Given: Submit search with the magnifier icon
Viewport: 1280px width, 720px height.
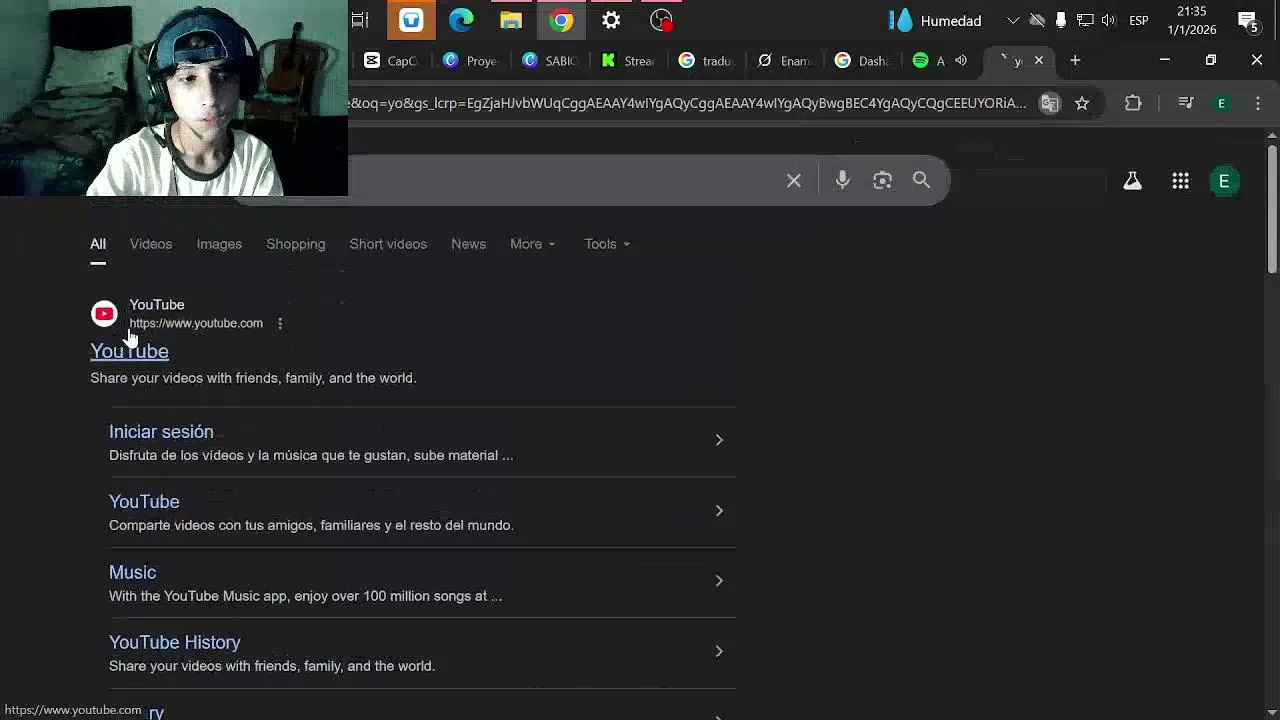Looking at the screenshot, I should pyautogui.click(x=921, y=180).
